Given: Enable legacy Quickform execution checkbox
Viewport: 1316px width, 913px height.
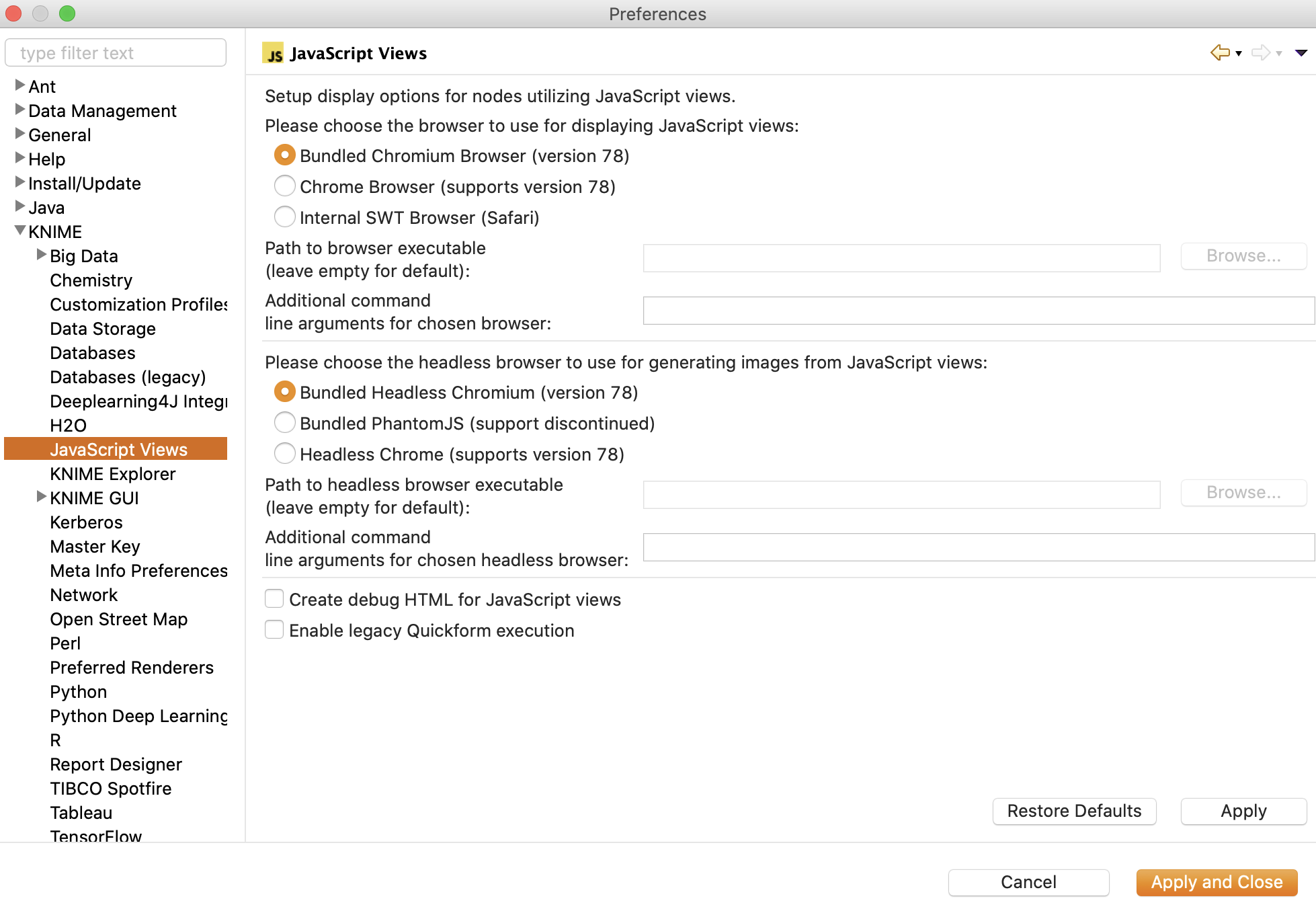Looking at the screenshot, I should pyautogui.click(x=274, y=629).
